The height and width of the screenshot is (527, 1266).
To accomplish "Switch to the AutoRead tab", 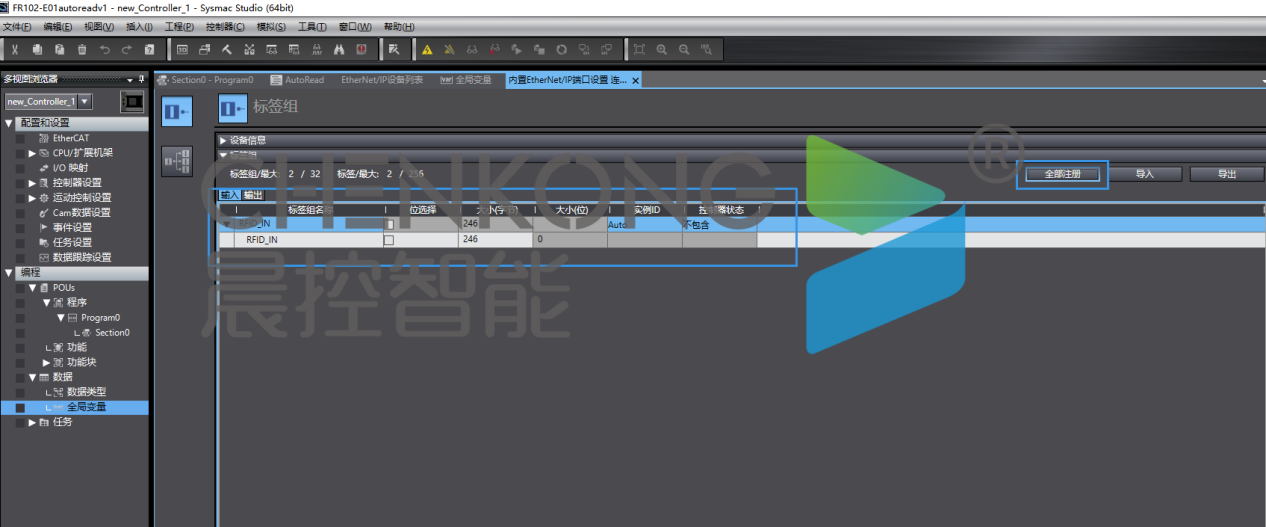I will pos(298,80).
